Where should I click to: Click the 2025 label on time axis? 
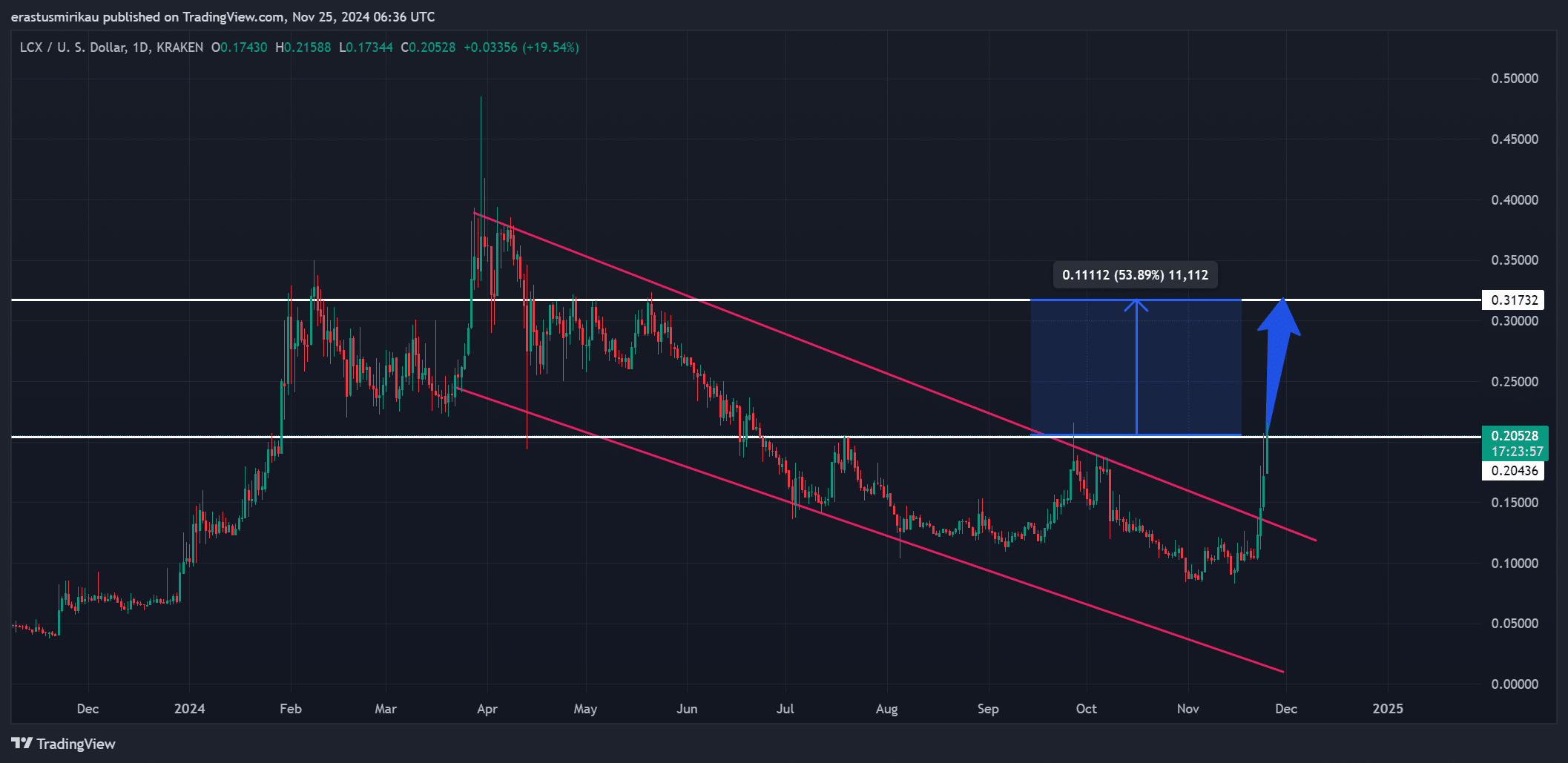pos(1388,709)
